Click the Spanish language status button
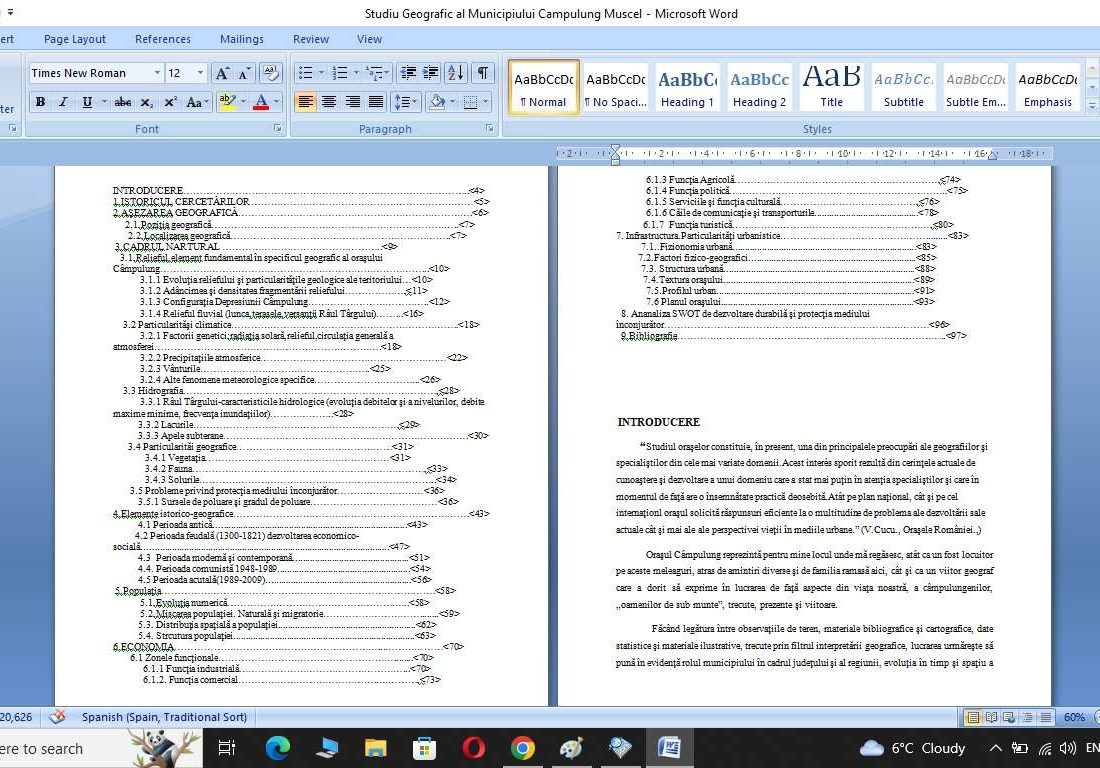Viewport: 1100px width, 768px height. click(x=164, y=717)
